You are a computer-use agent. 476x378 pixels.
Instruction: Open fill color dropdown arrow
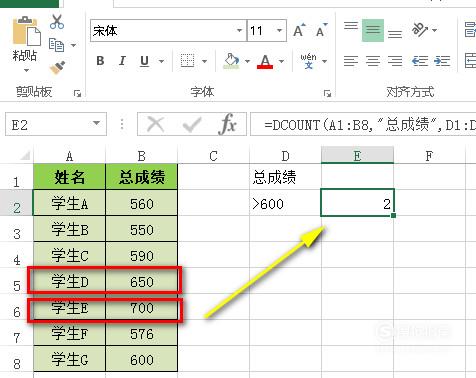247,61
